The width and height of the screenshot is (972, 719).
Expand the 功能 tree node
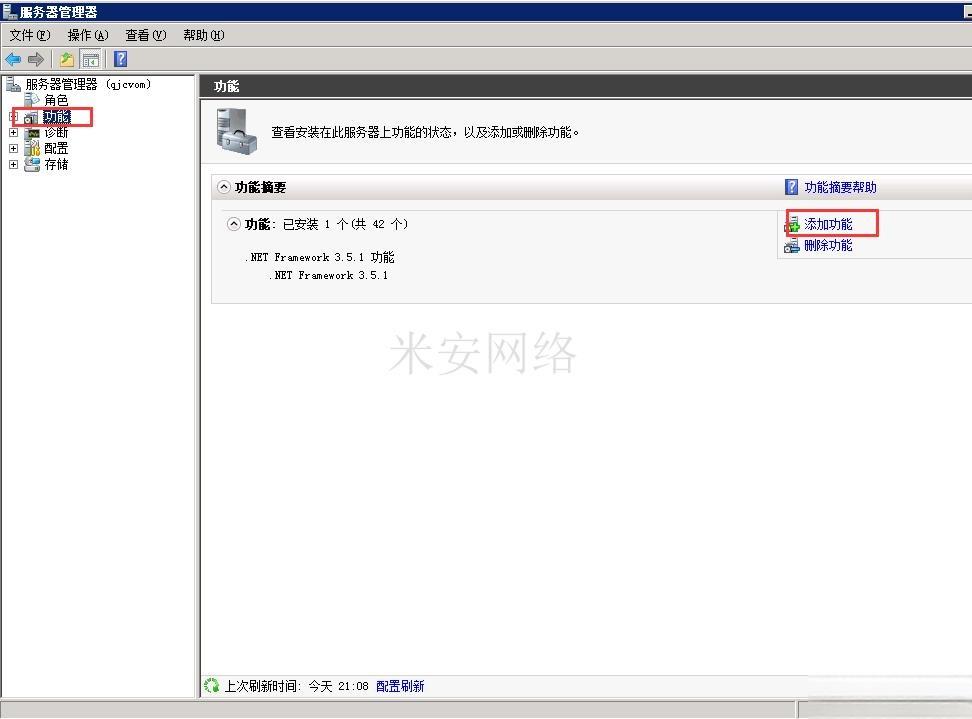click(x=14, y=117)
